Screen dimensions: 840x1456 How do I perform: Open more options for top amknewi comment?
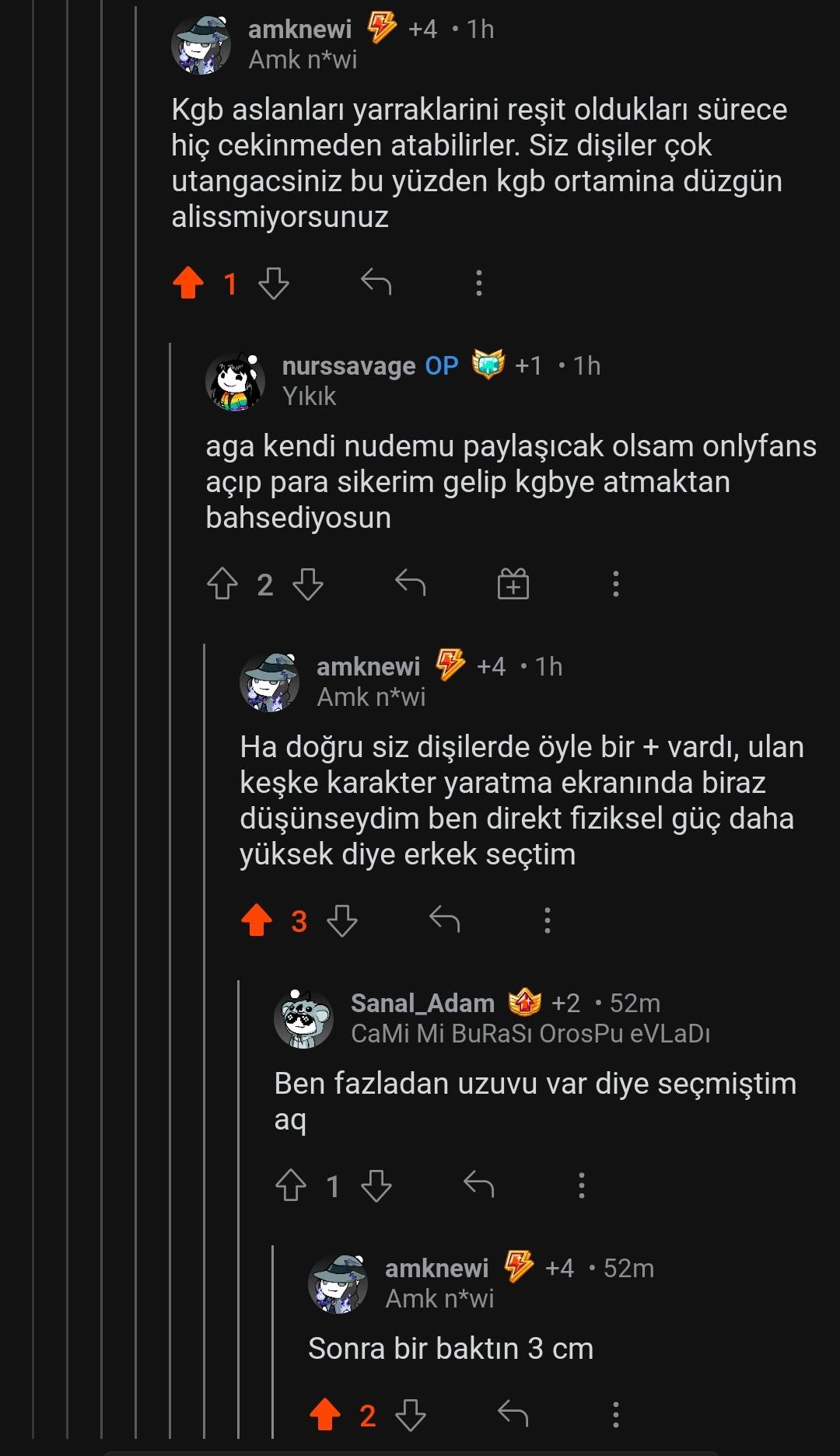[479, 283]
